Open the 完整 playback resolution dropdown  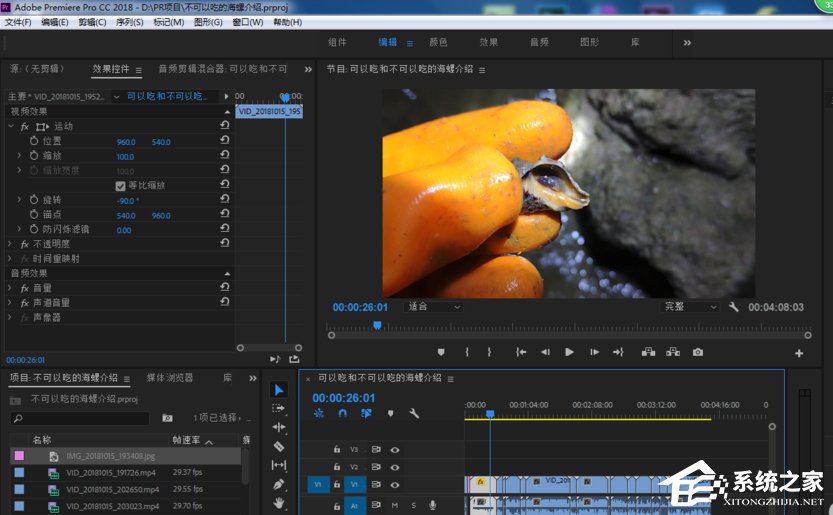point(690,308)
